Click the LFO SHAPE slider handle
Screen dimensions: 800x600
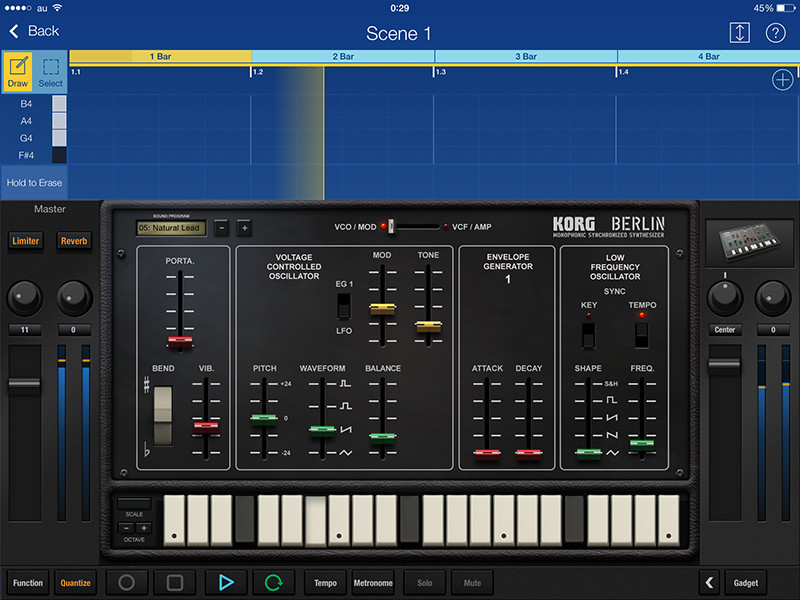588,454
